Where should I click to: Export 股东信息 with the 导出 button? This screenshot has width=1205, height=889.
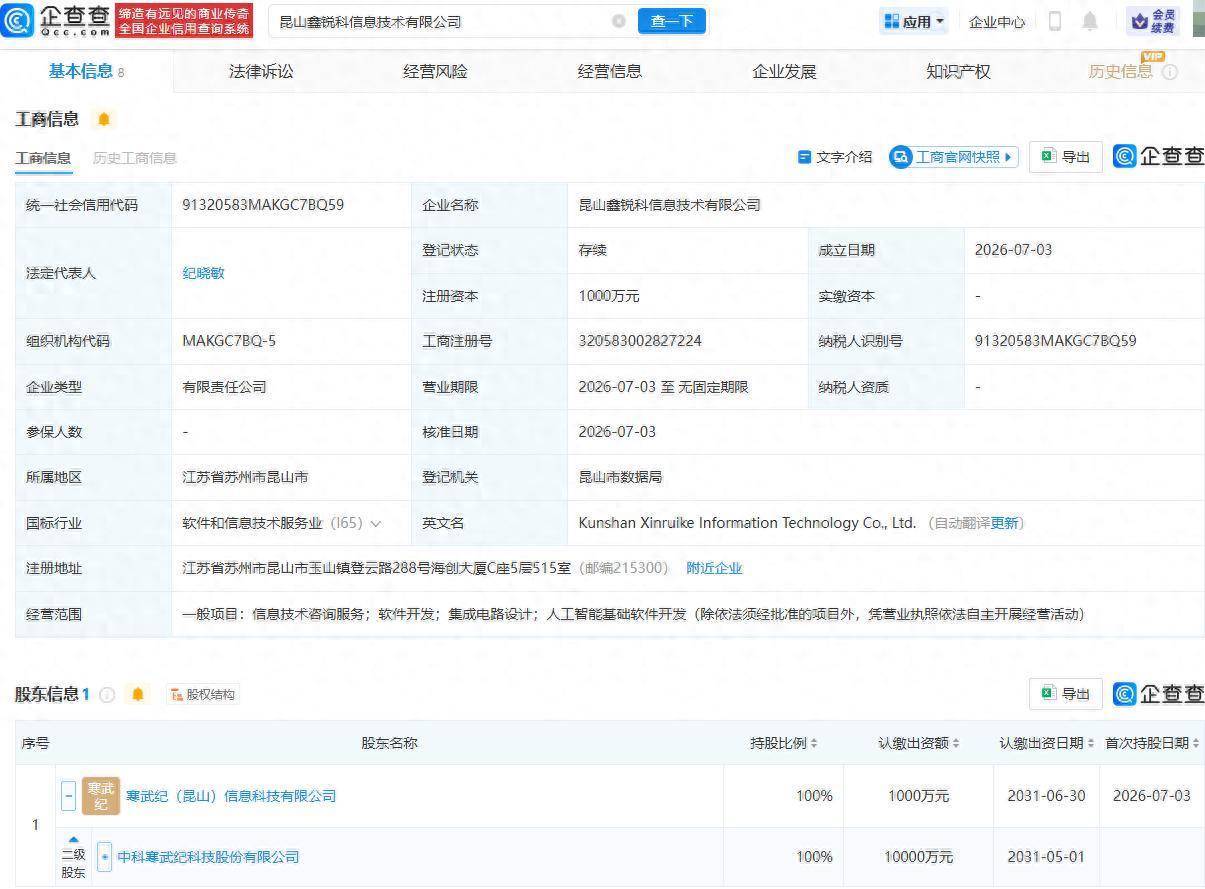[x=1066, y=693]
